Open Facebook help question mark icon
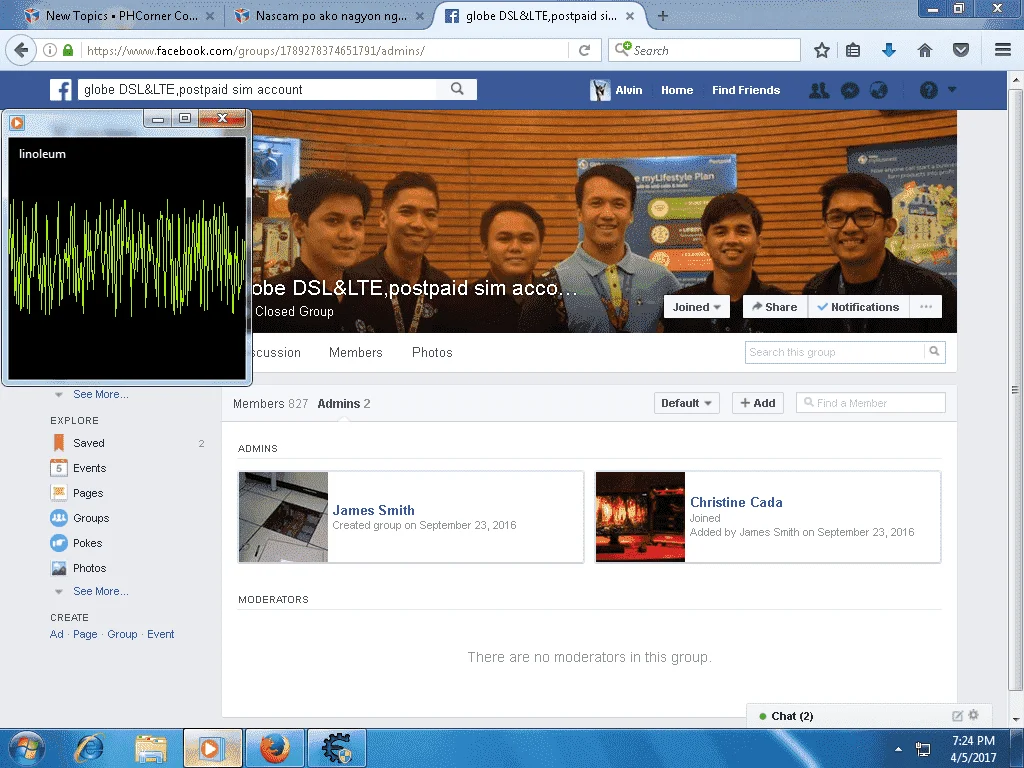 [x=929, y=90]
